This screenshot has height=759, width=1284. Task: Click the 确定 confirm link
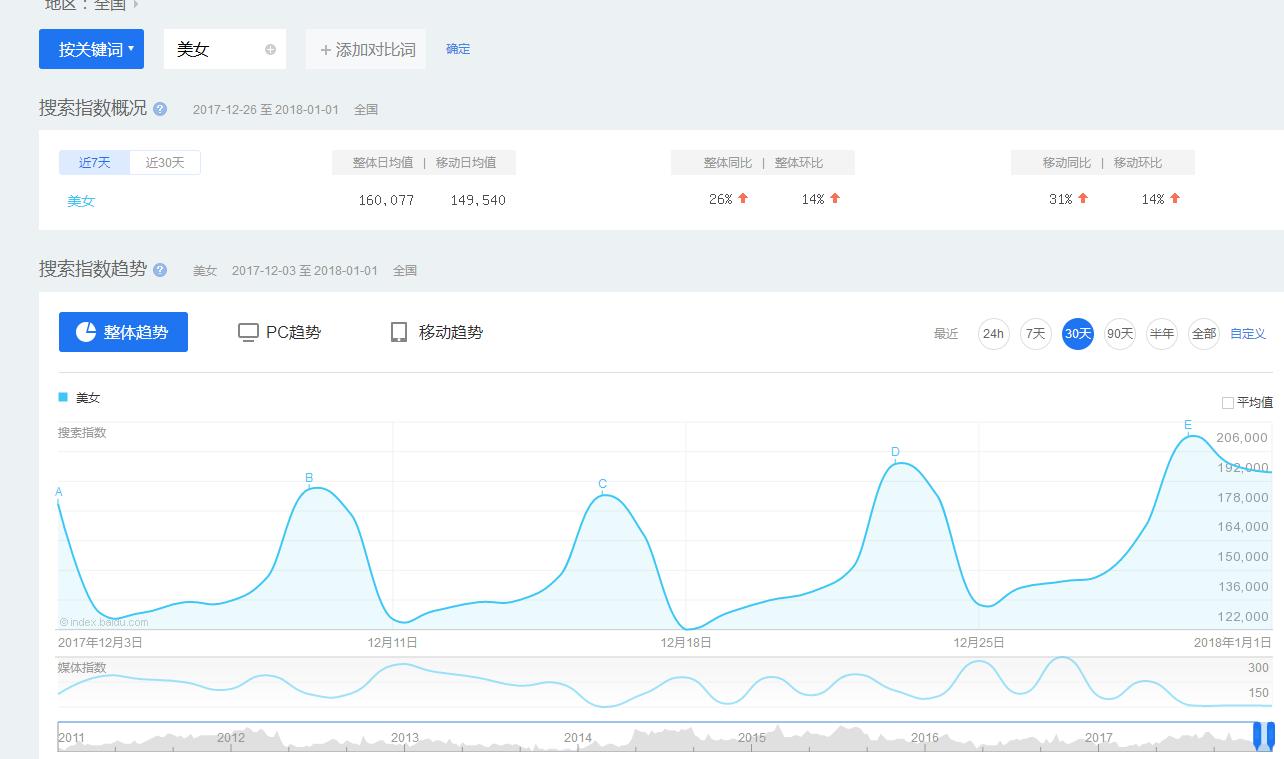tap(458, 48)
